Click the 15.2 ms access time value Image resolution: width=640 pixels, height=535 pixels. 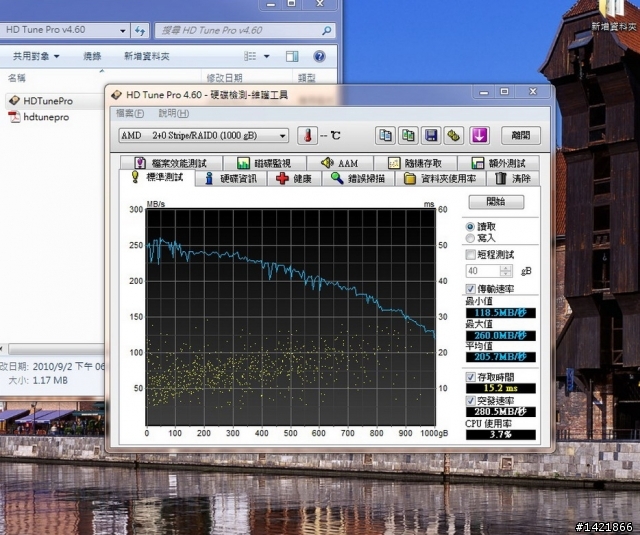coord(500,388)
